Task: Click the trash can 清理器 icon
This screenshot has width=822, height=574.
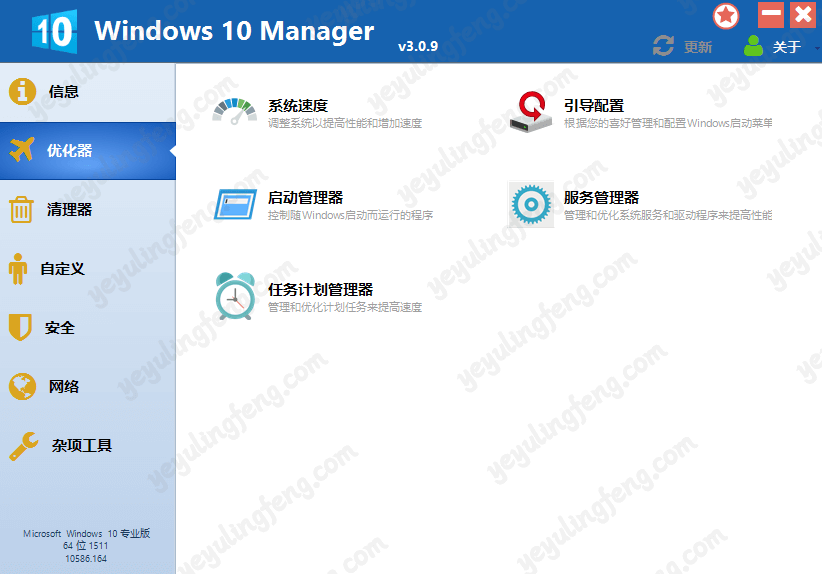Action: pos(21,209)
